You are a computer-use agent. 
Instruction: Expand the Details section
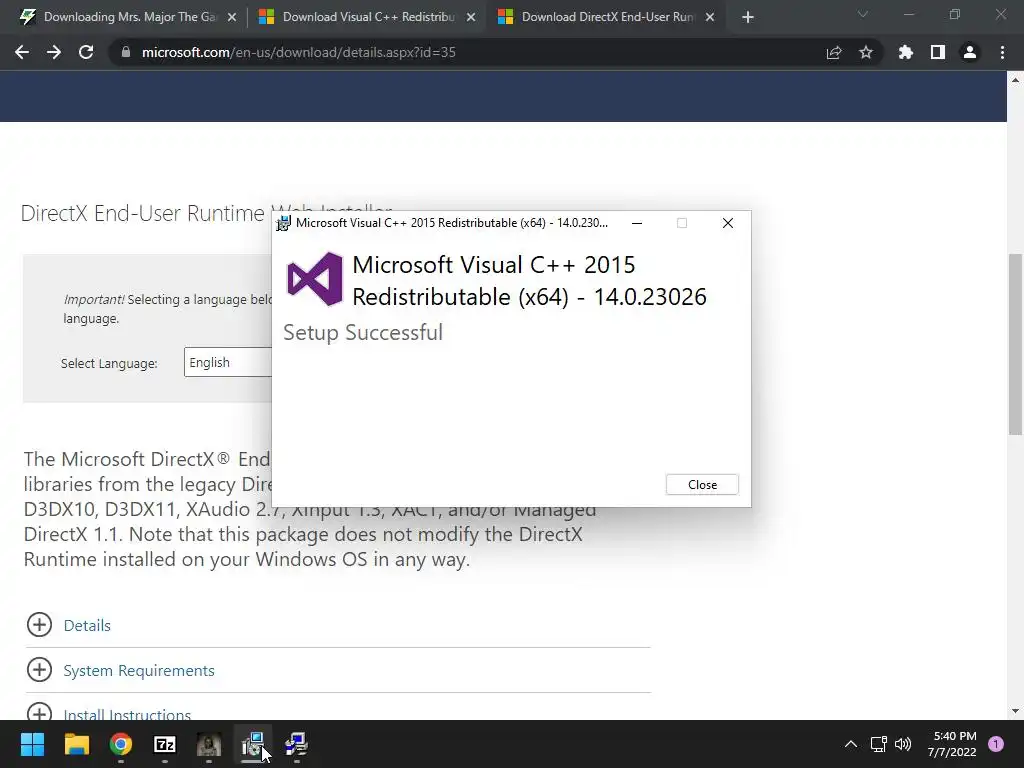39,625
